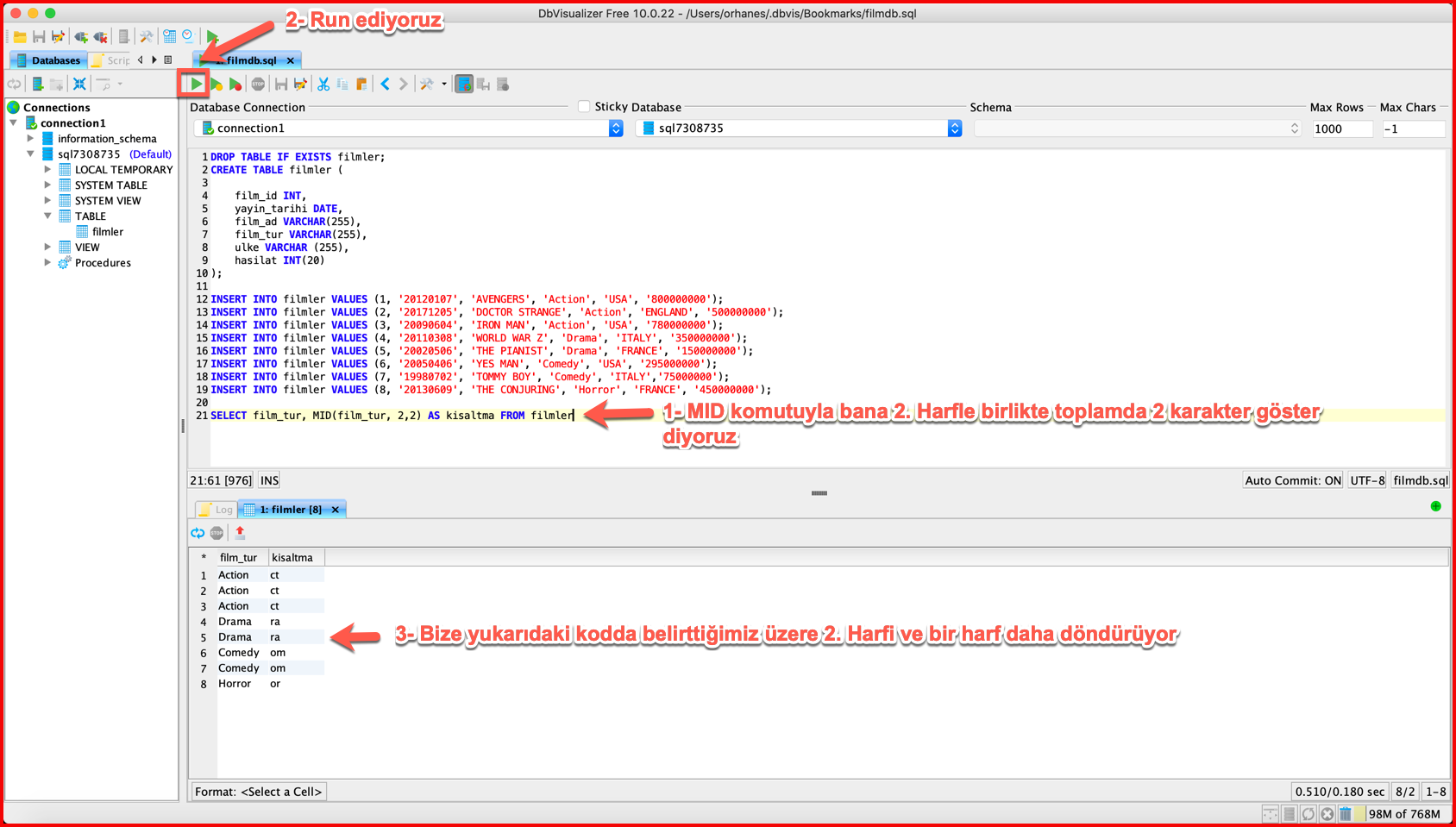Click the Execute Buffer red dot icon
1456x827 pixels.
point(235,85)
